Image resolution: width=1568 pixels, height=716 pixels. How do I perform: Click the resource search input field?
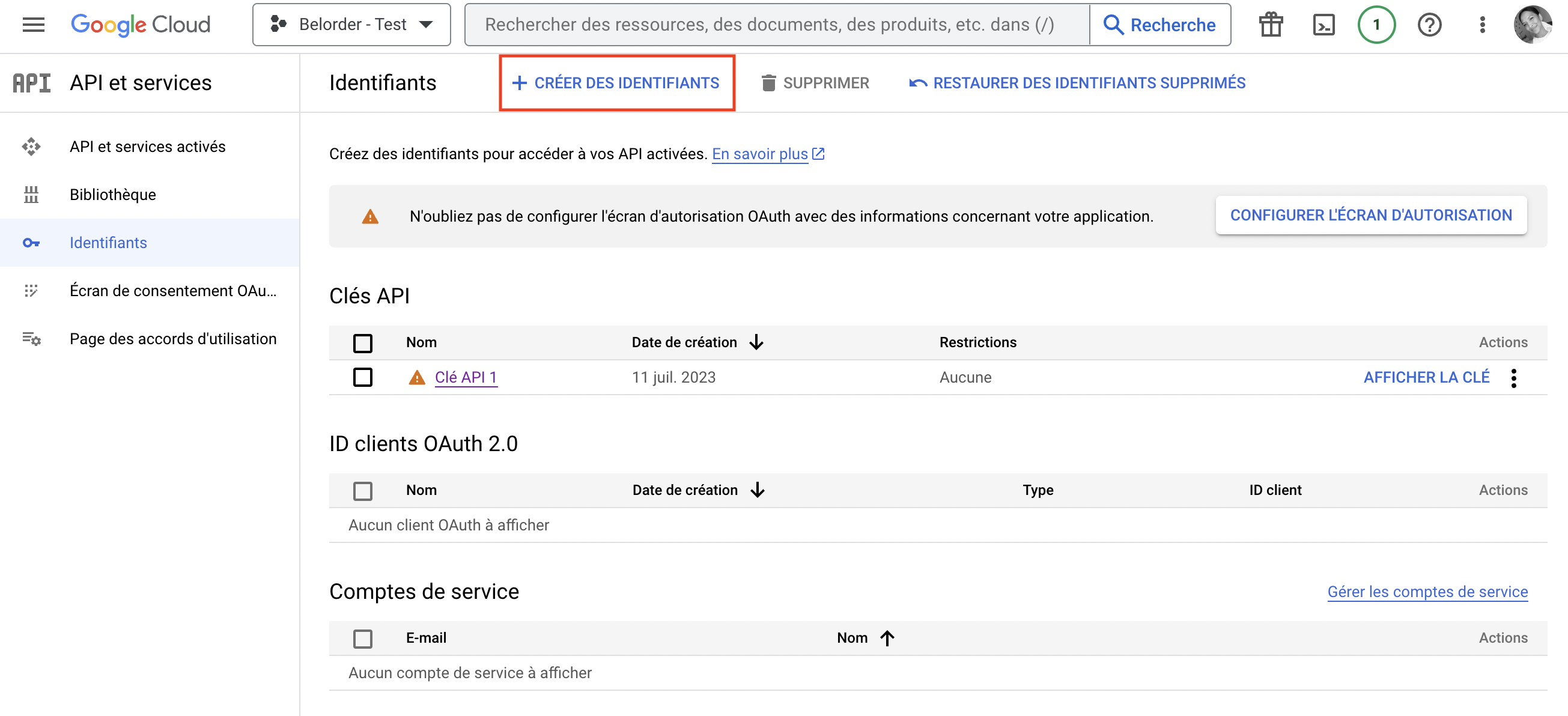777,25
